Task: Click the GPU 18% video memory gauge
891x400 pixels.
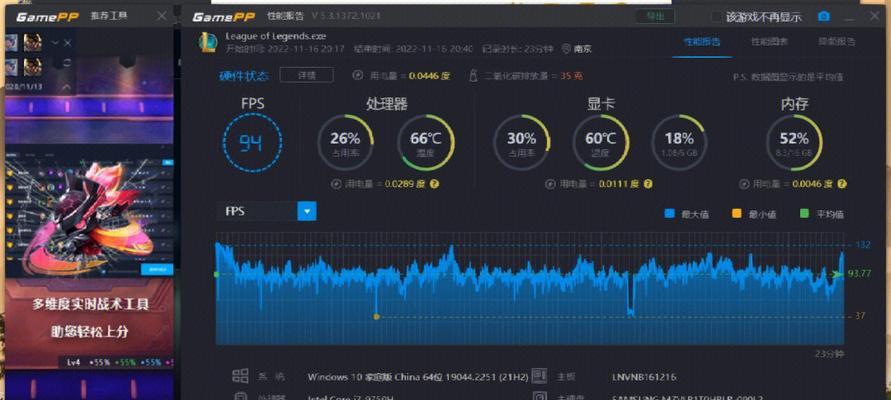Action: [x=679, y=142]
